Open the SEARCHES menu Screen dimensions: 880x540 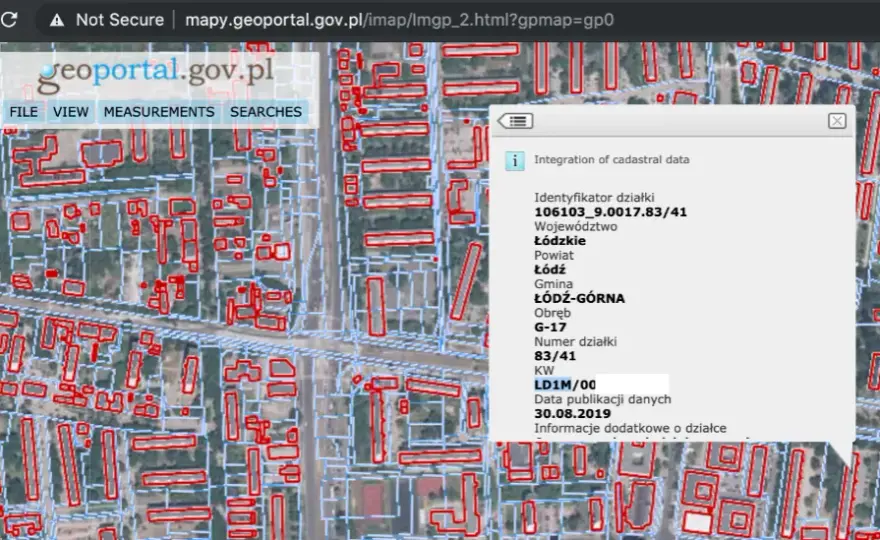265,112
